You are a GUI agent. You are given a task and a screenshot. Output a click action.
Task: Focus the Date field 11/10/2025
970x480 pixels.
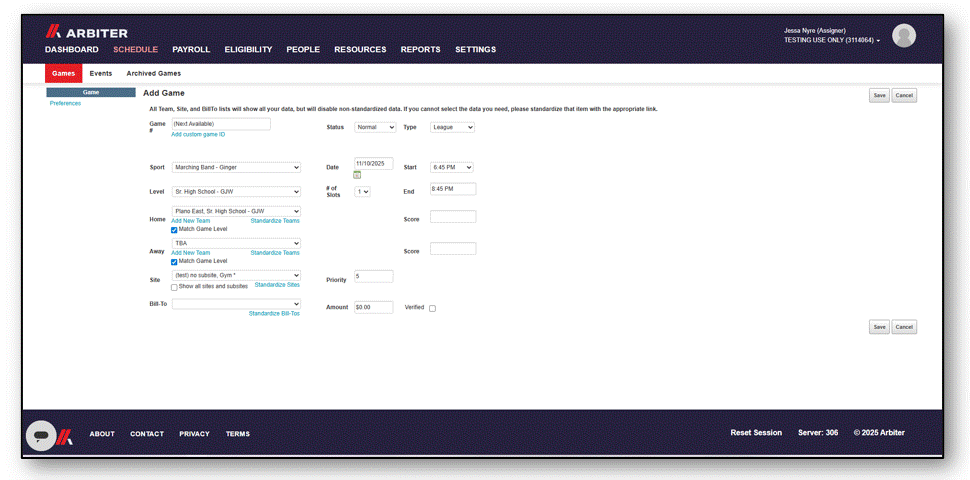[374, 164]
